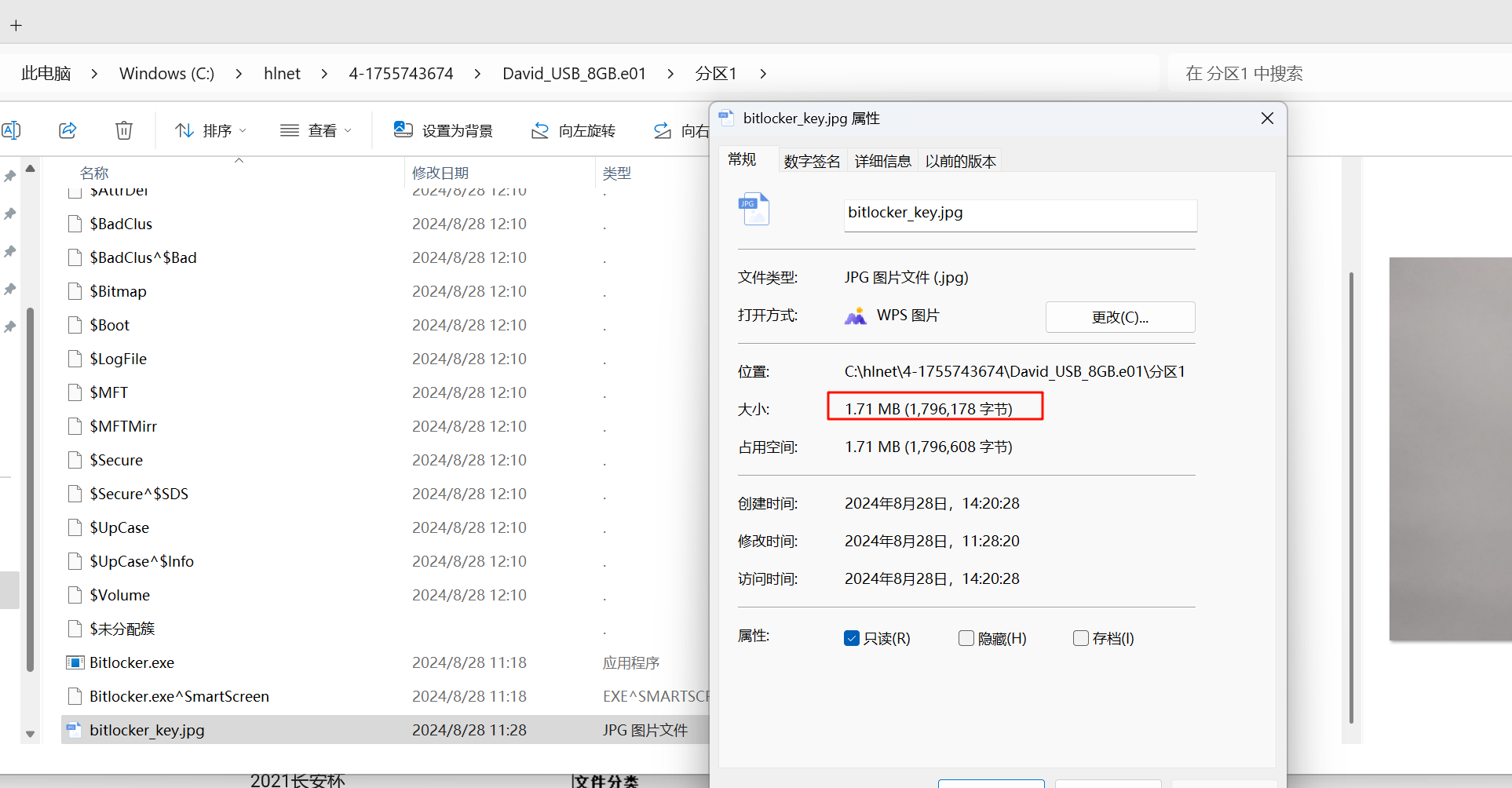Open the 查看 view dropdown
1512x788 pixels.
pyautogui.click(x=316, y=130)
